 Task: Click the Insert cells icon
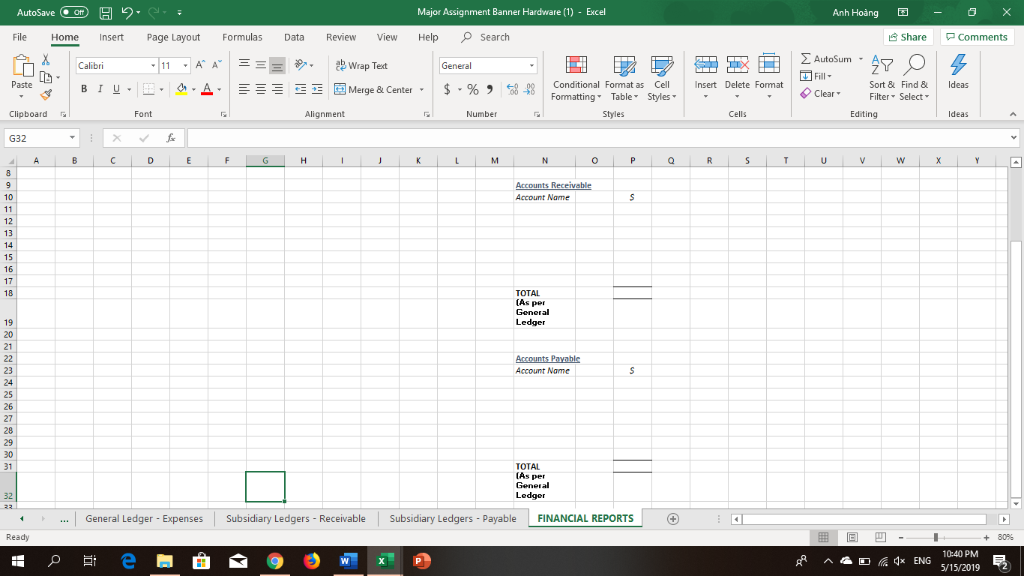[x=705, y=65]
